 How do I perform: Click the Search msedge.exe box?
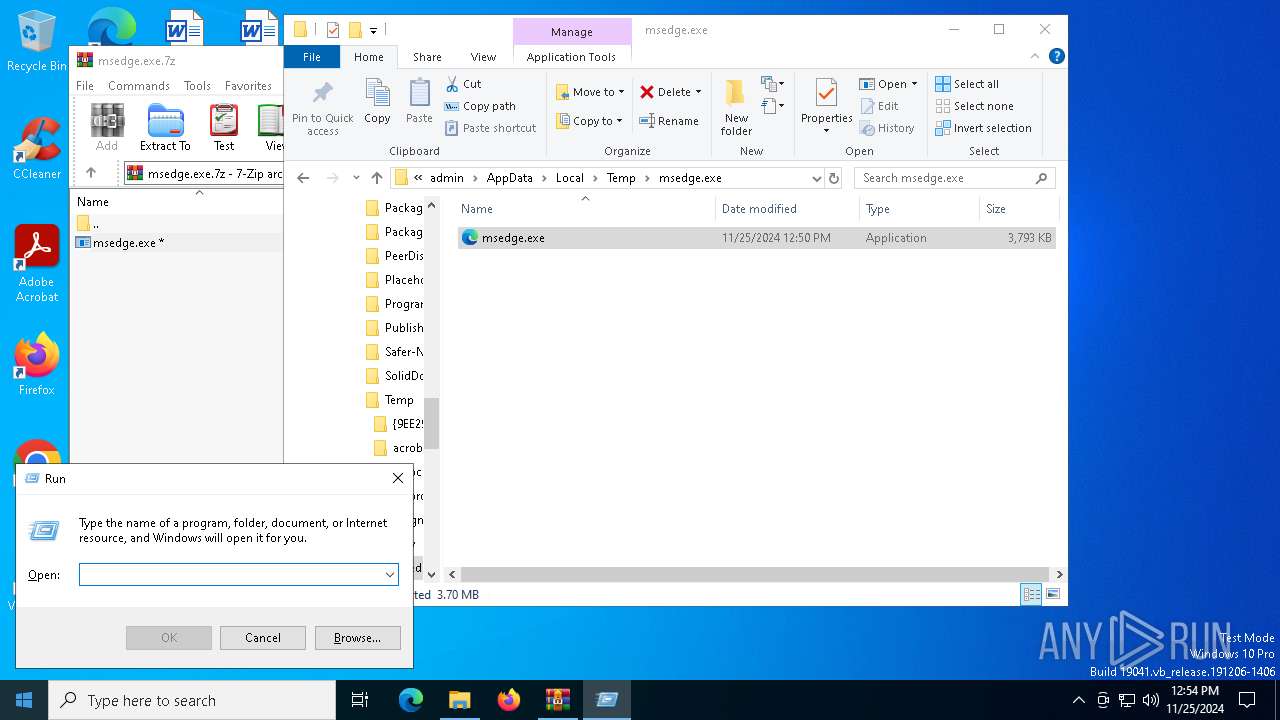click(954, 178)
